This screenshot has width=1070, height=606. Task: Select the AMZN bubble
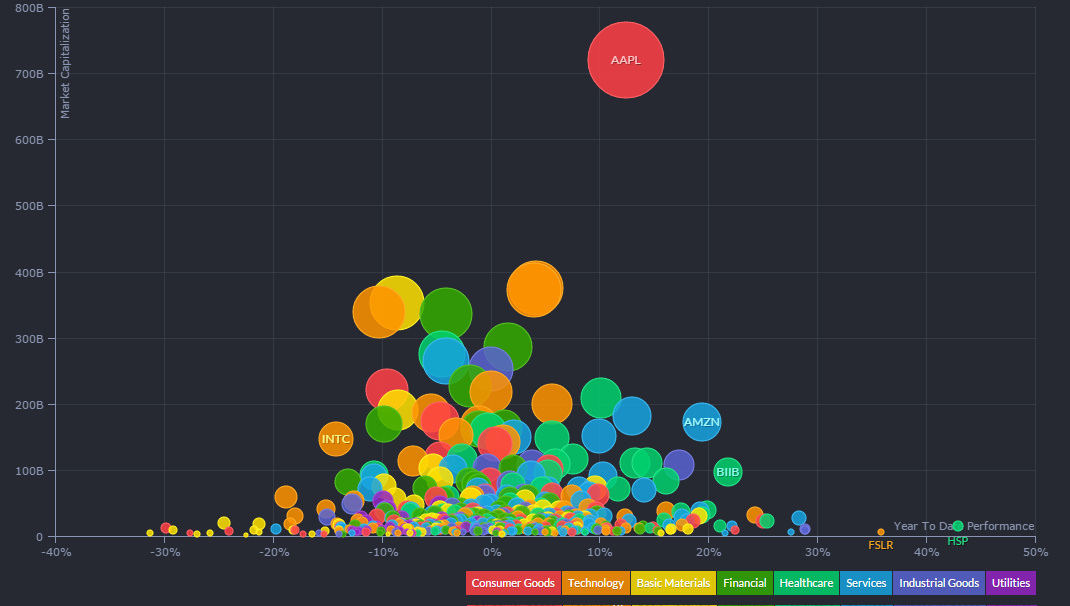702,422
